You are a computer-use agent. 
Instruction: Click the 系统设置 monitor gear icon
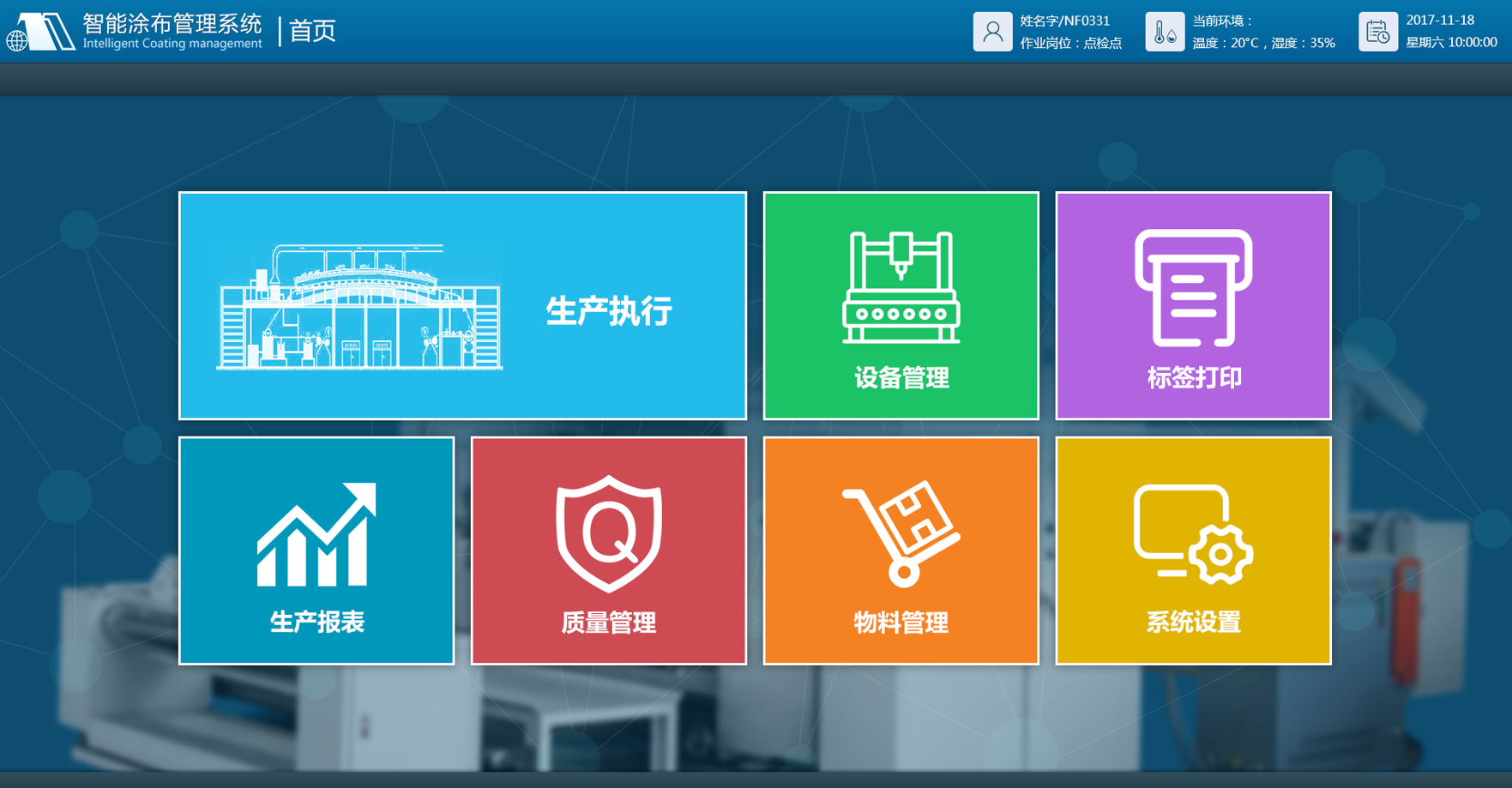[x=1193, y=534]
